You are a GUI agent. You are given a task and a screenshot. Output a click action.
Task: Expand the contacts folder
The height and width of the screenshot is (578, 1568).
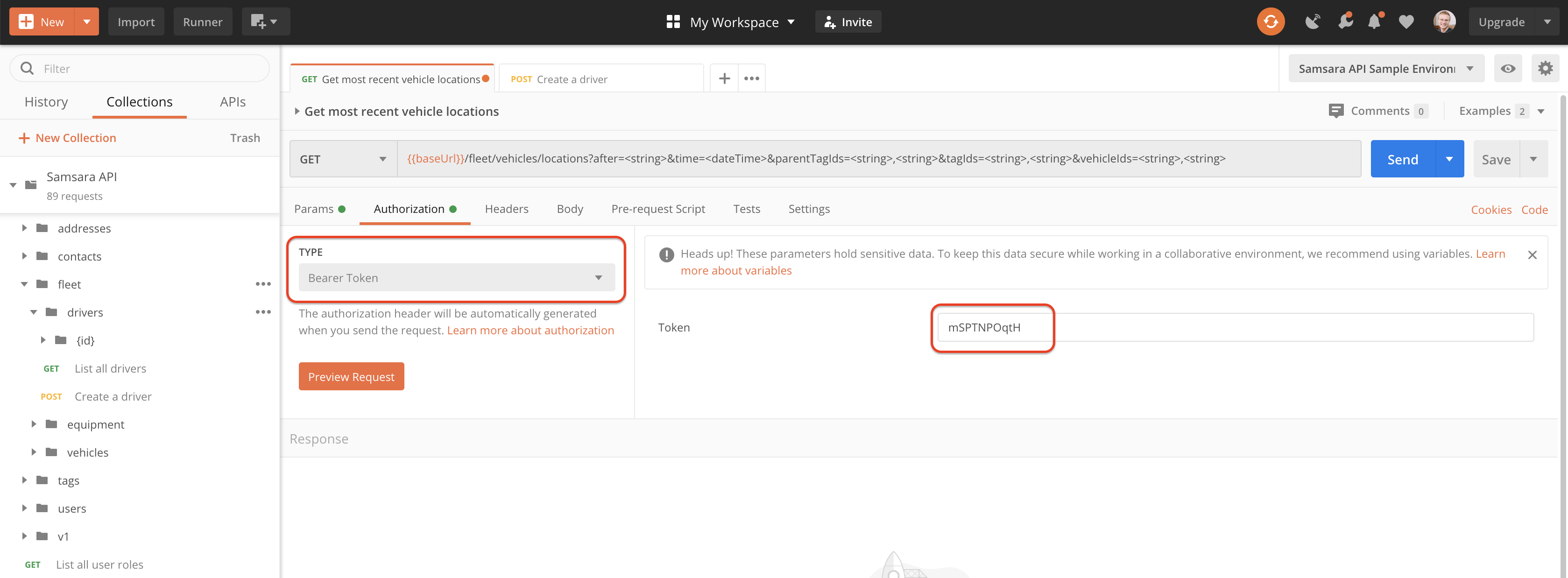[24, 256]
